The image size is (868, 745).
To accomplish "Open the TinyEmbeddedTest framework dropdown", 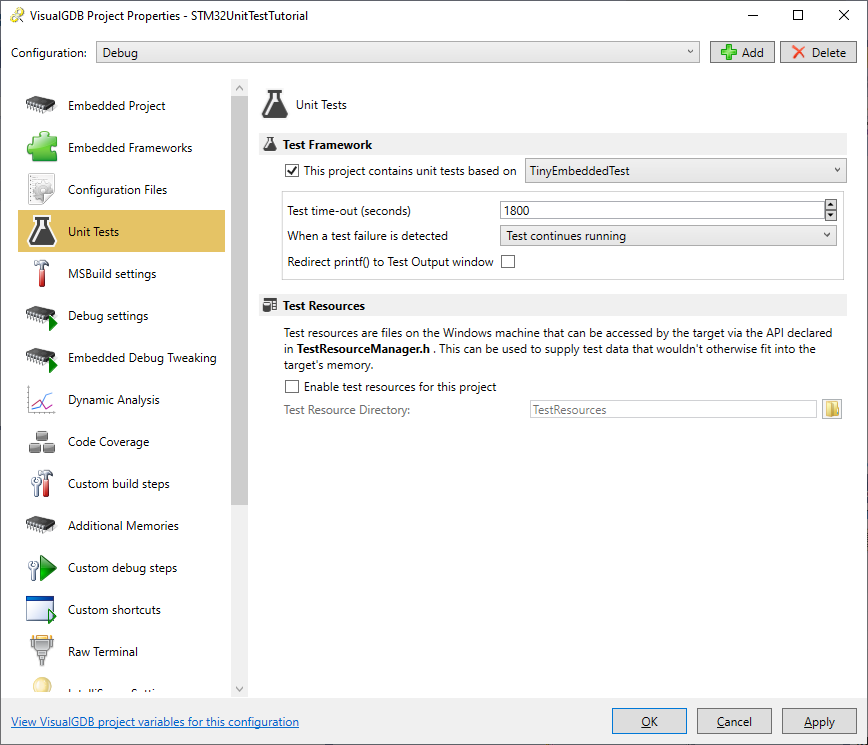I will (685, 170).
